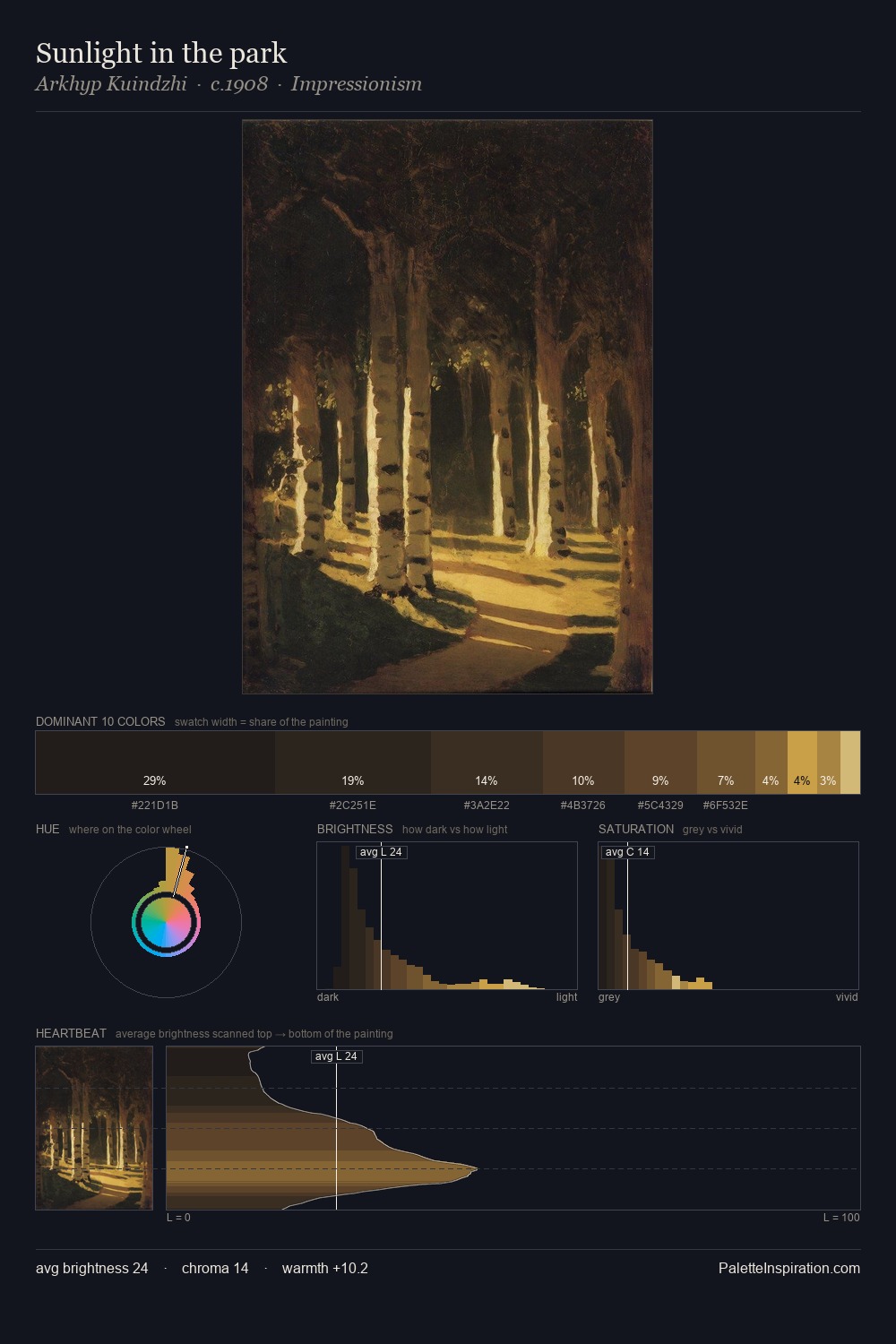
Task: Select the golden-yellow 4% swatch
Action: (x=802, y=762)
